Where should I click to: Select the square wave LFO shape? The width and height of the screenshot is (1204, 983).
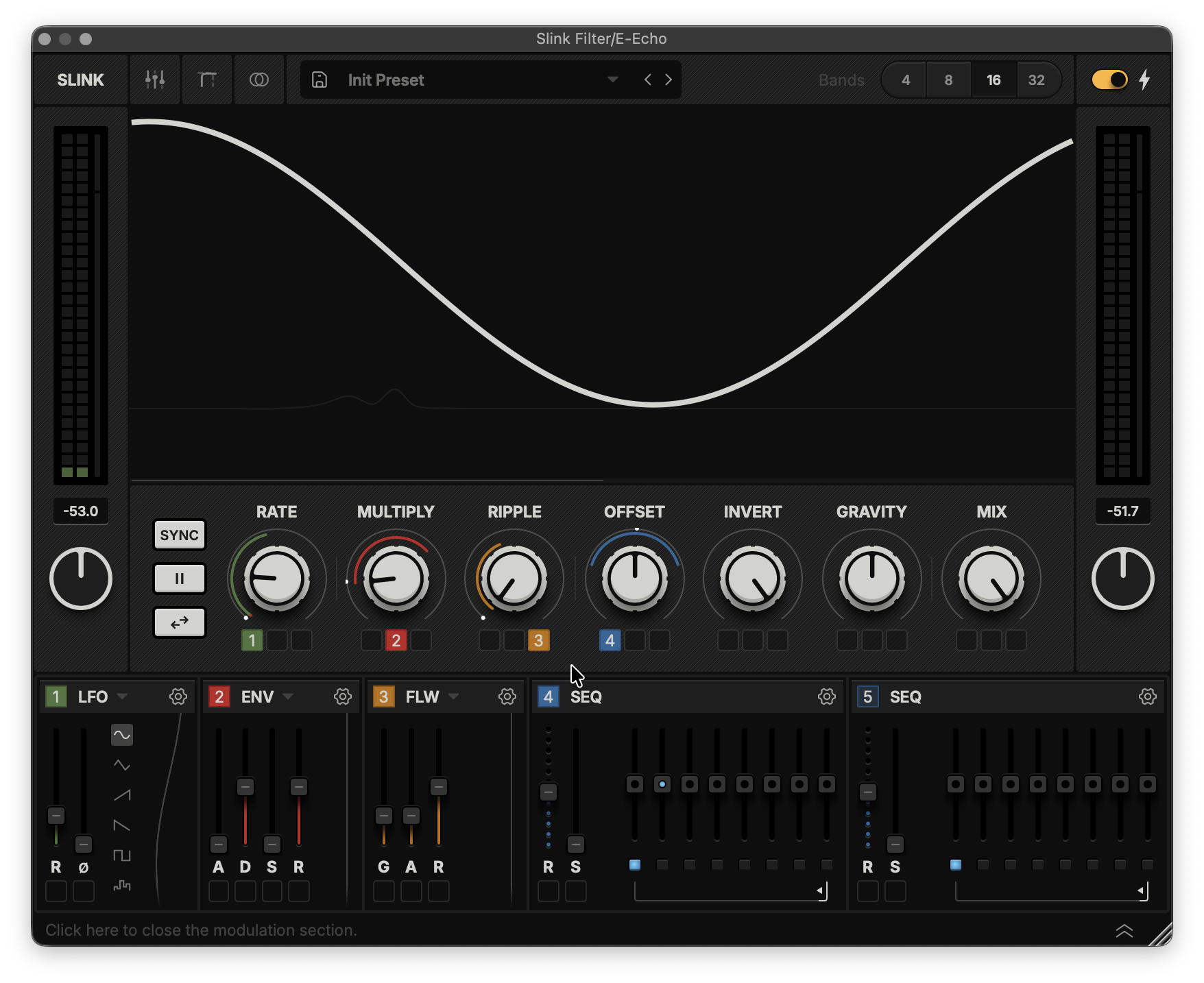click(x=122, y=855)
